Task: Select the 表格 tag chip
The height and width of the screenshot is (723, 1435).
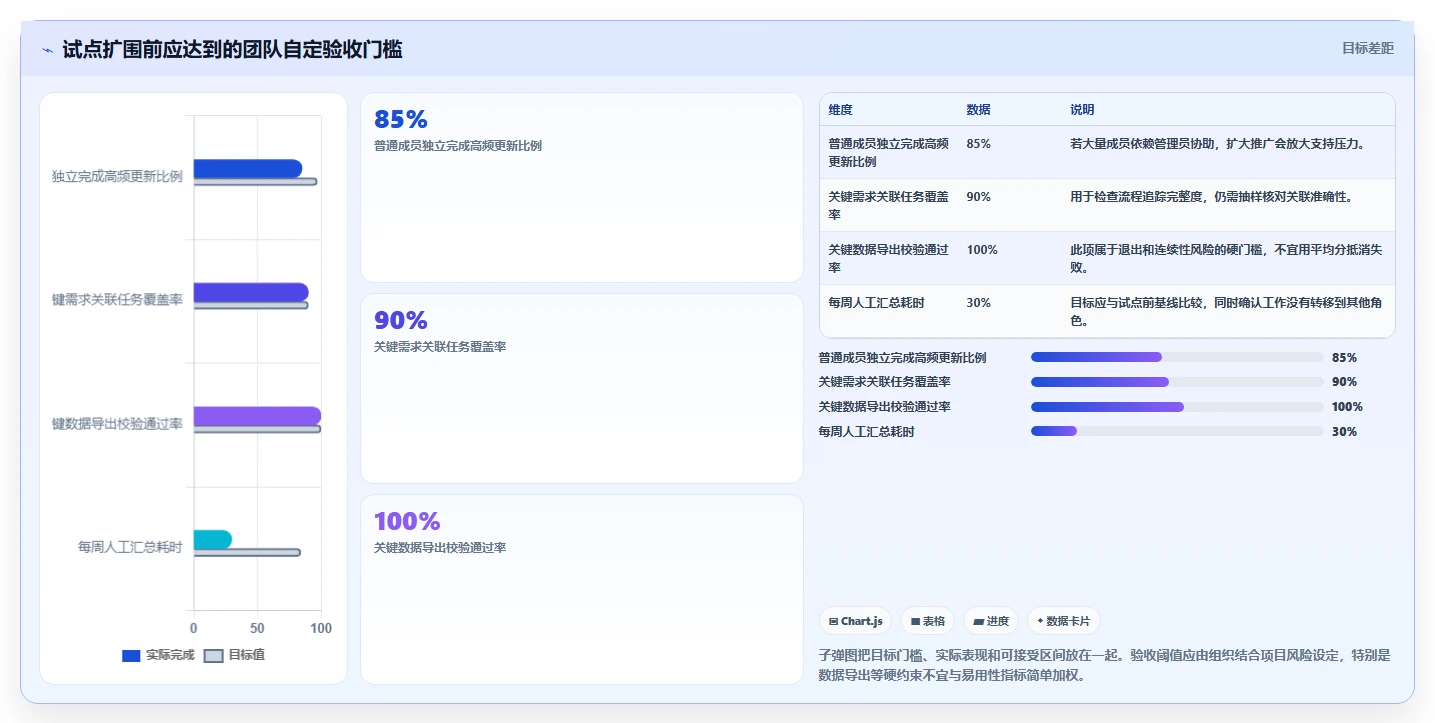Action: [927, 621]
